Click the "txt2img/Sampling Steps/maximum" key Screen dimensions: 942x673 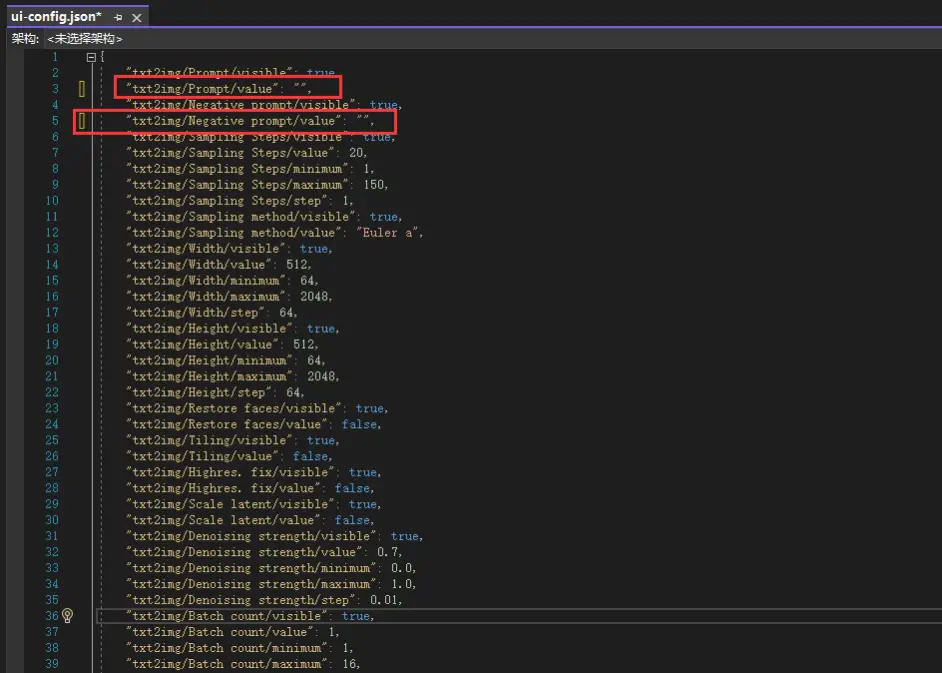click(x=237, y=184)
